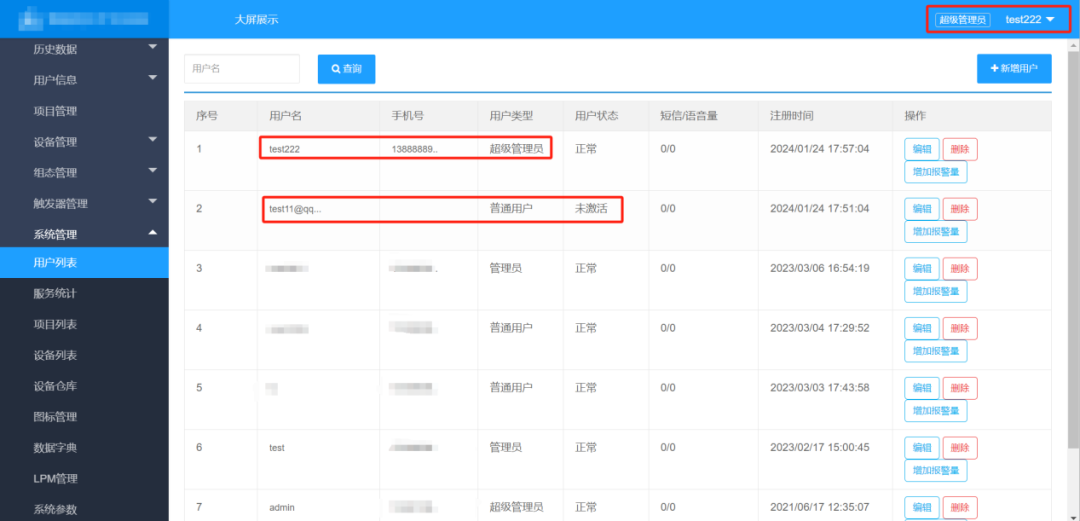Click 增加报警量 in row 4

[x=935, y=351]
